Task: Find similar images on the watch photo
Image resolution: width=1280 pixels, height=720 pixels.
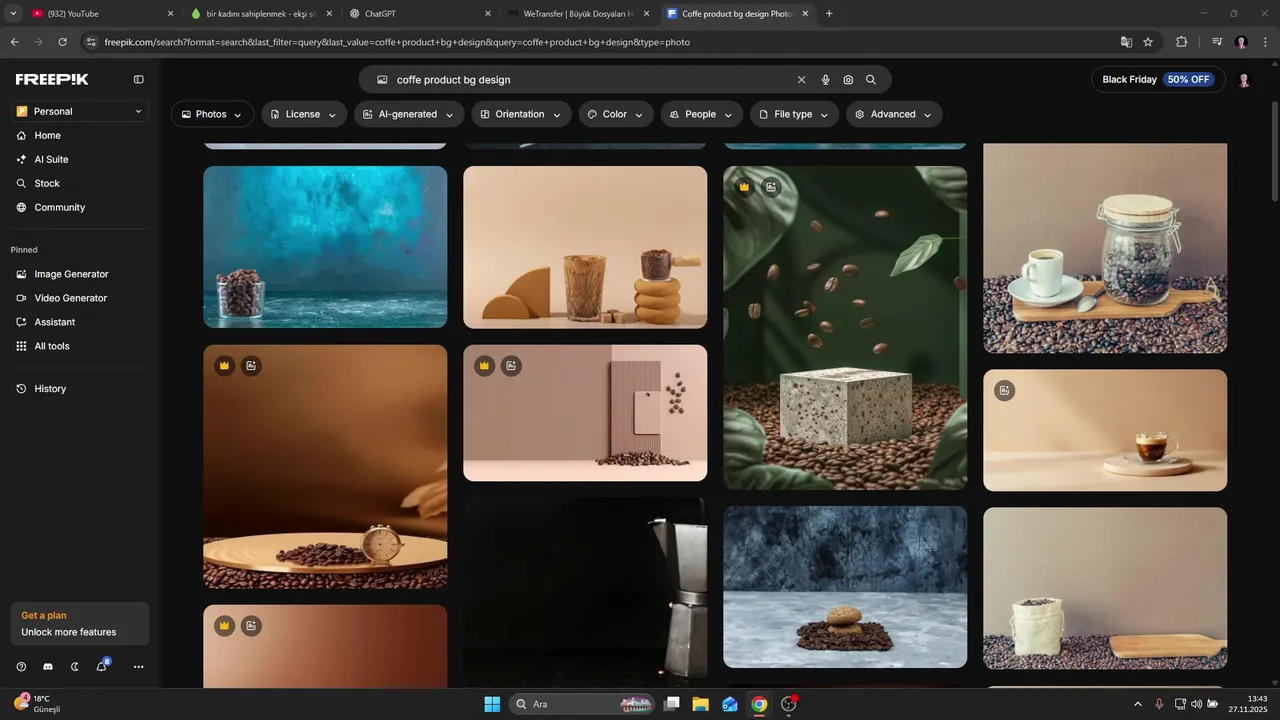Action: tap(251, 366)
